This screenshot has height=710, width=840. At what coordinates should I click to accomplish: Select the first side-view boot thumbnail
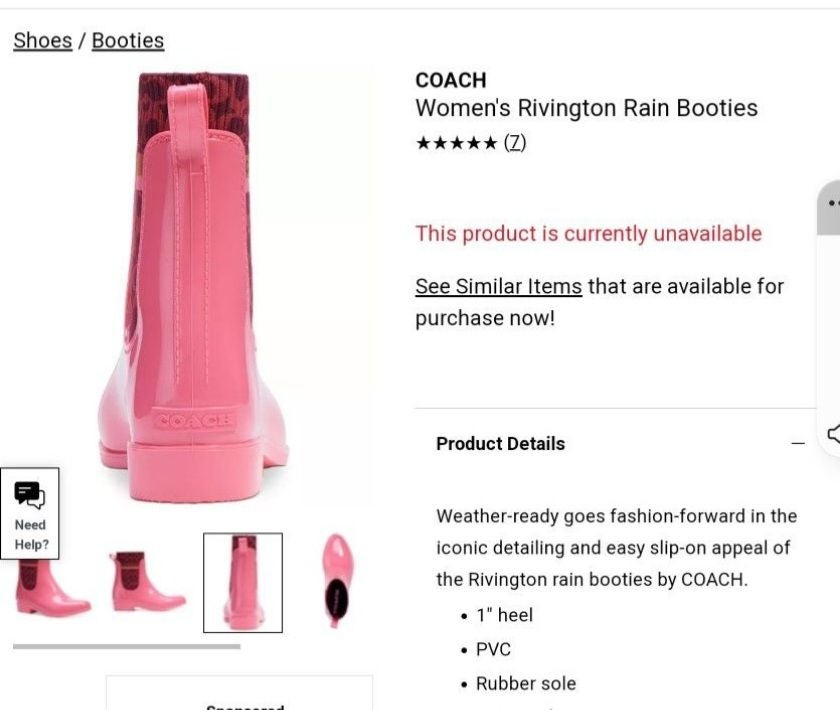tap(52, 587)
